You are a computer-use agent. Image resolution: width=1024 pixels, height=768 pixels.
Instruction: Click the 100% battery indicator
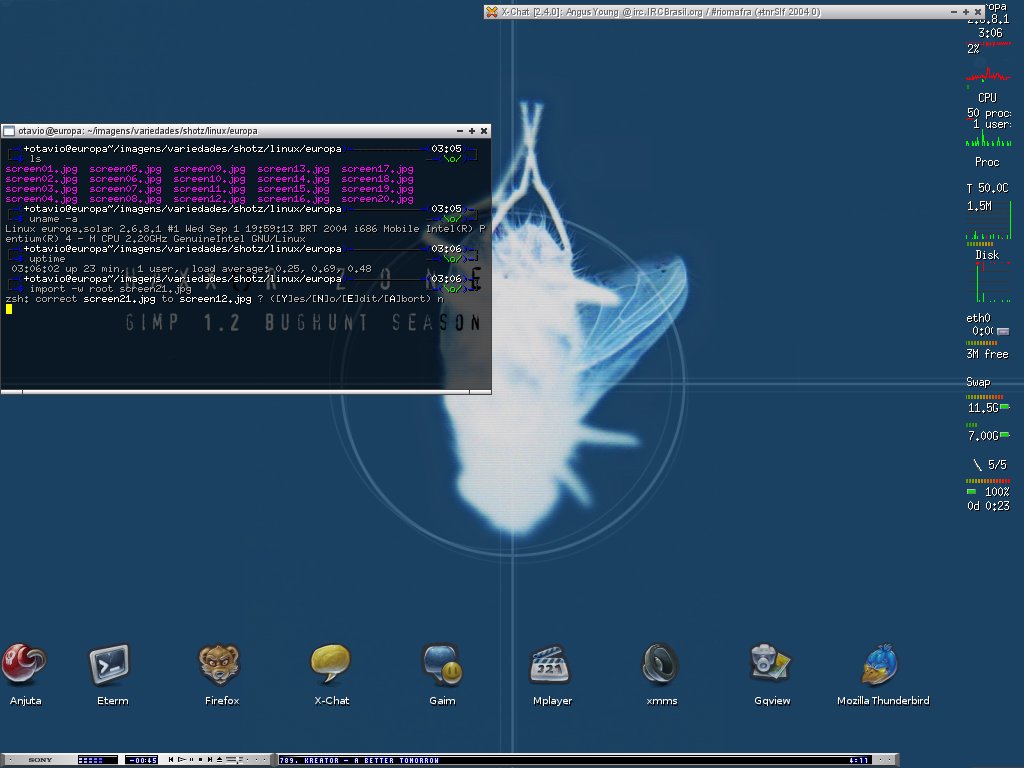[x=988, y=492]
